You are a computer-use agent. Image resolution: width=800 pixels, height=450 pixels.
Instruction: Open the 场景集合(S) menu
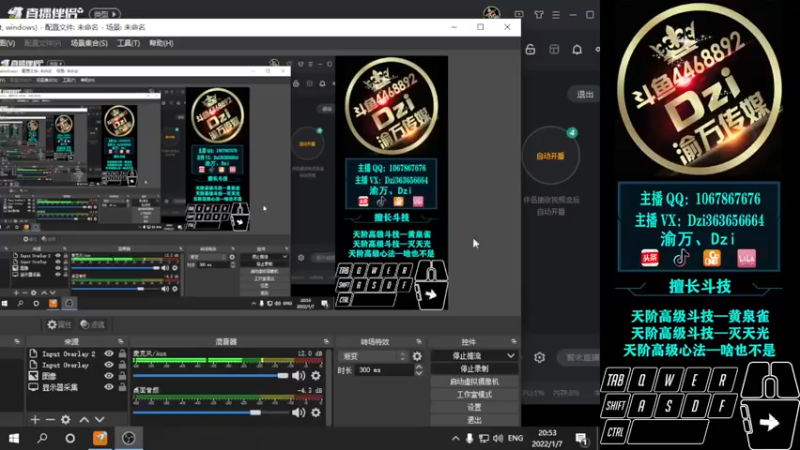(x=89, y=43)
